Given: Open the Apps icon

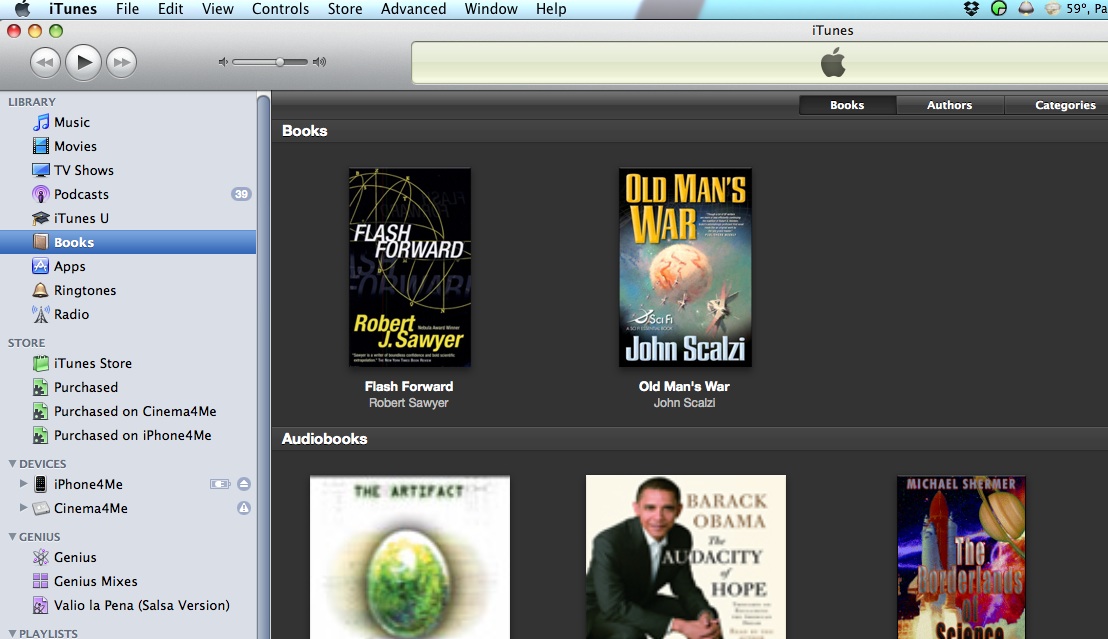Looking at the screenshot, I should (41, 266).
